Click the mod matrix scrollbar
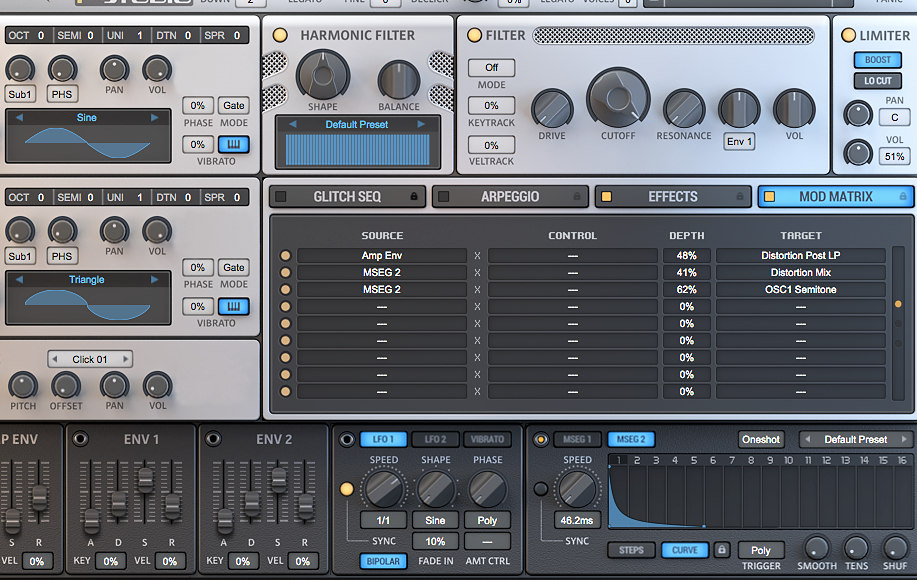 pyautogui.click(x=898, y=323)
